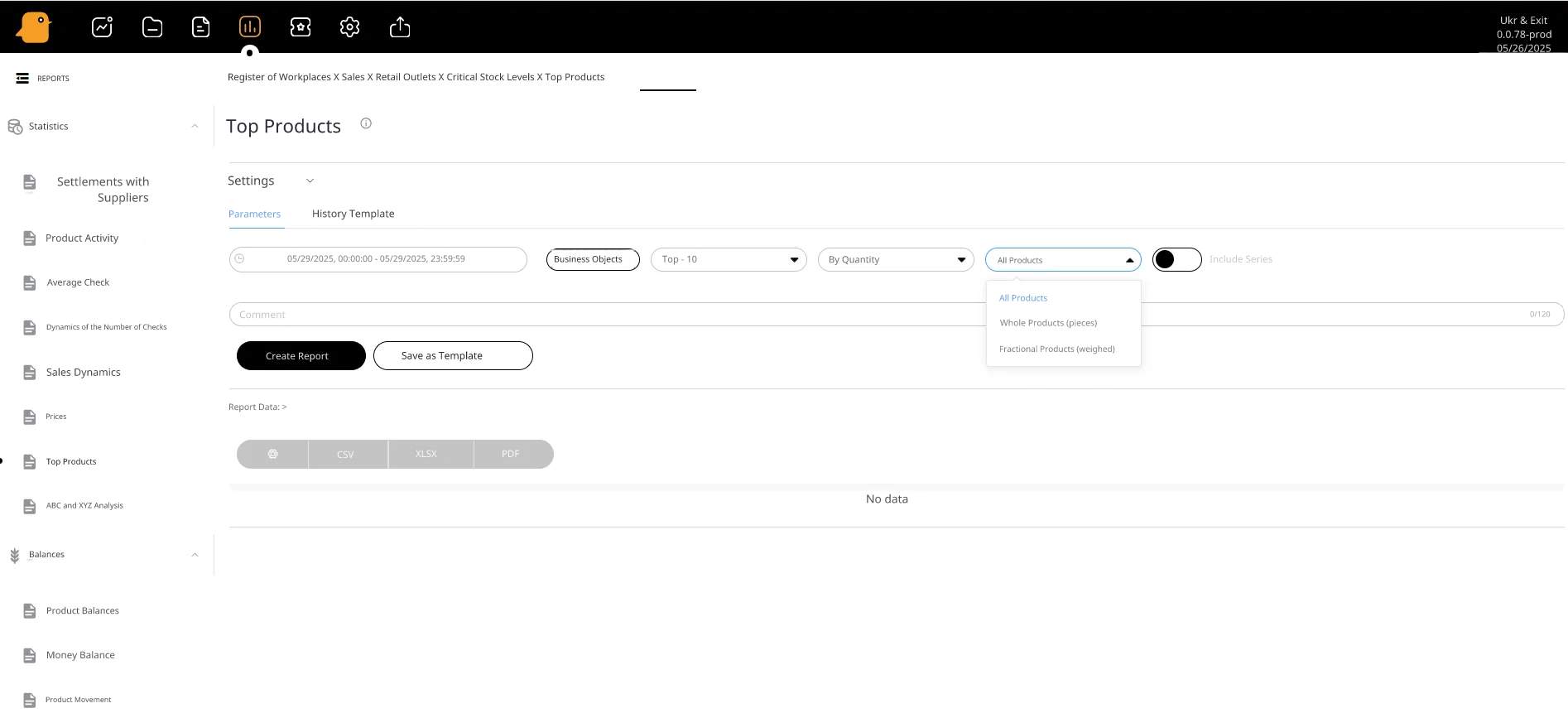Open ABC and XYZ Analysis report
Viewport: 1568px width, 713px height.
click(84, 505)
